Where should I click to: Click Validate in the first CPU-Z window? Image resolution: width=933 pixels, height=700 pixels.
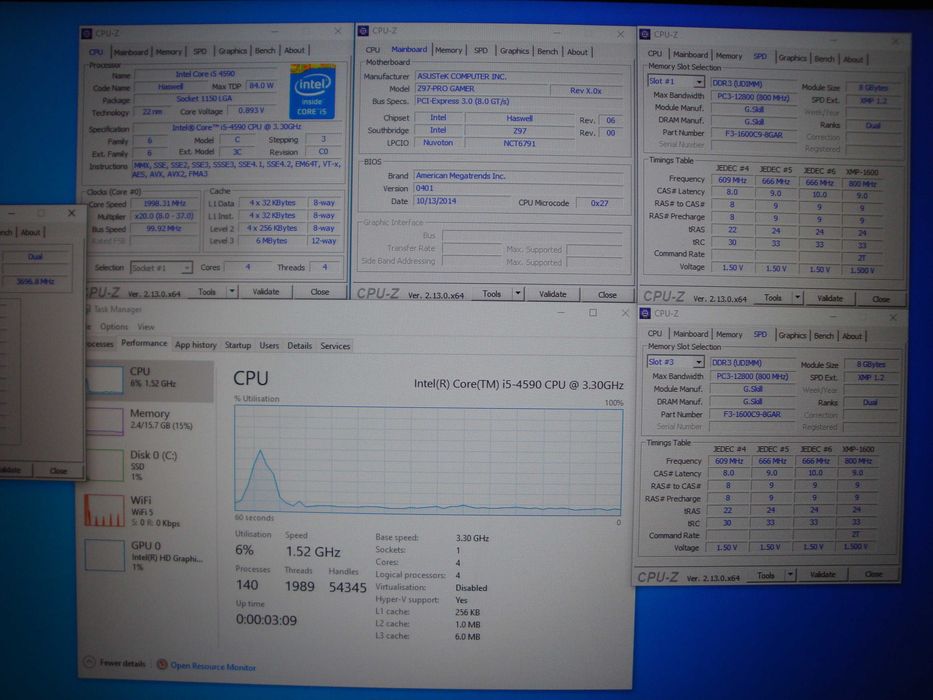(265, 292)
